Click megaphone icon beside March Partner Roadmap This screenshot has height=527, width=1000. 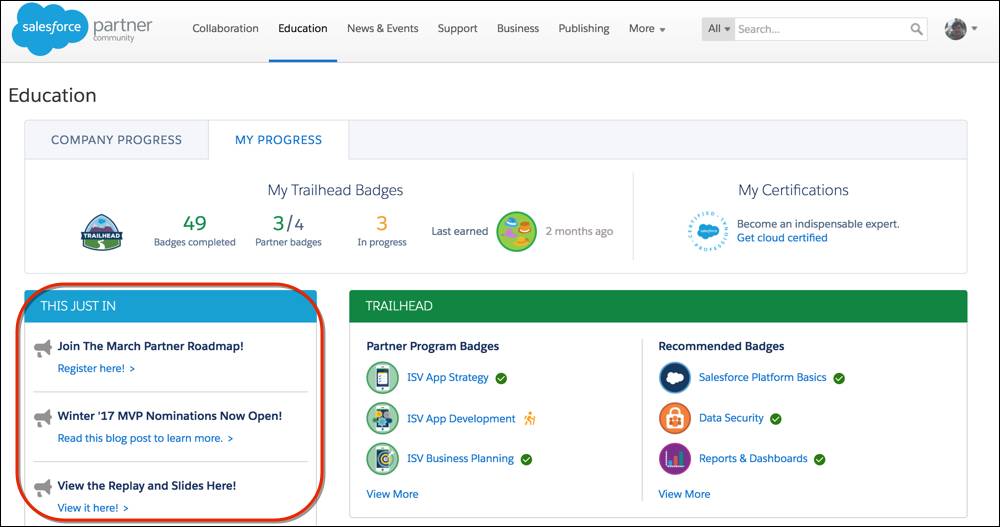(x=43, y=348)
